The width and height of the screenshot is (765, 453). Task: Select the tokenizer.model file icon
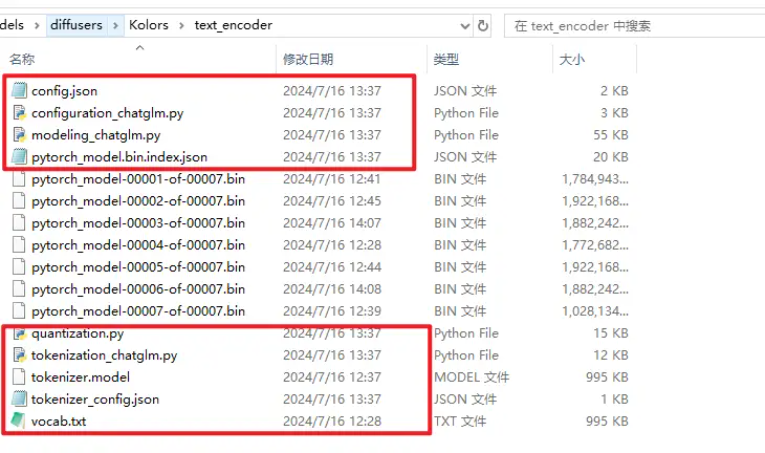20,378
